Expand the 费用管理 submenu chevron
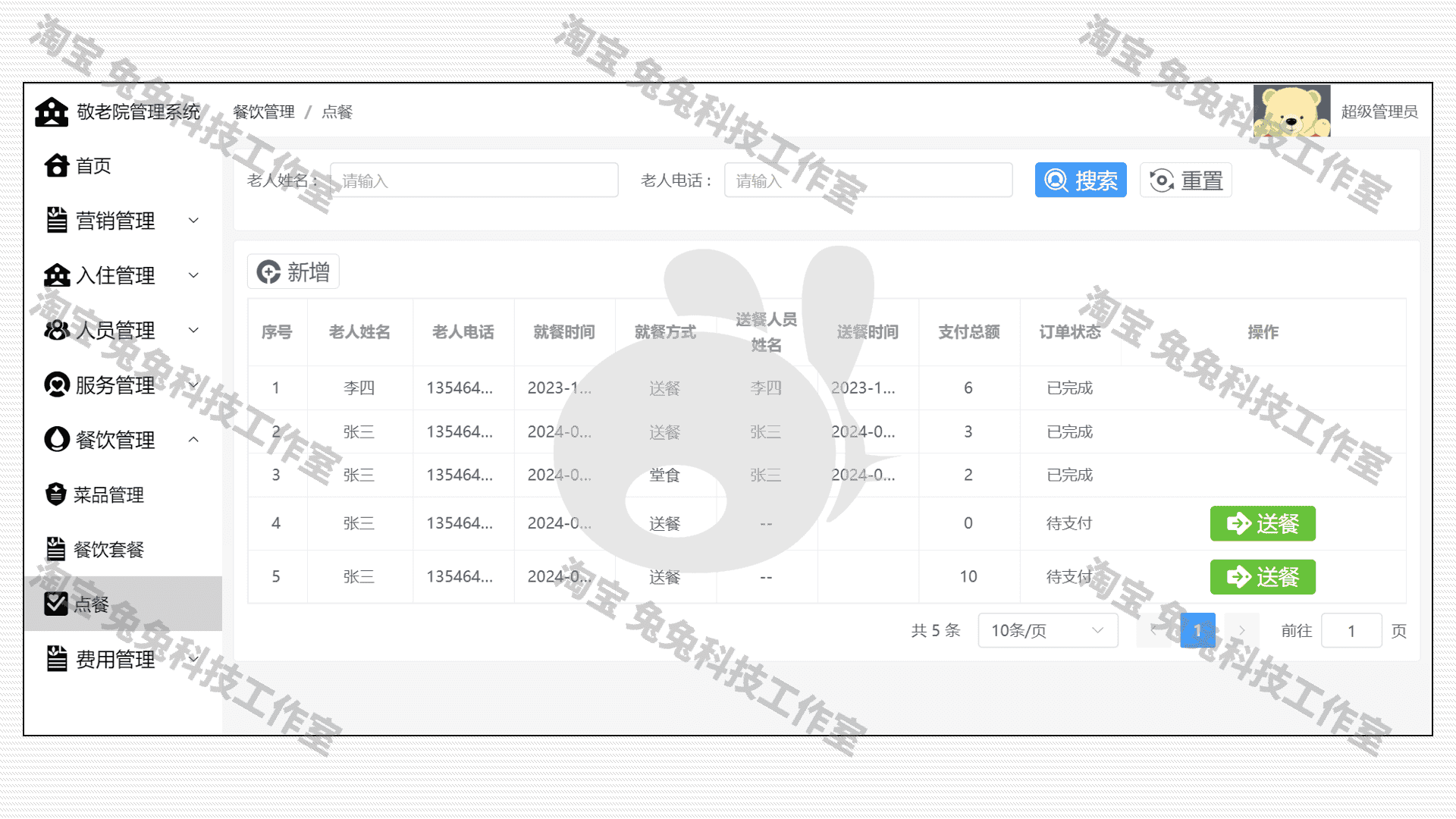The image size is (1456, 819). click(x=193, y=659)
